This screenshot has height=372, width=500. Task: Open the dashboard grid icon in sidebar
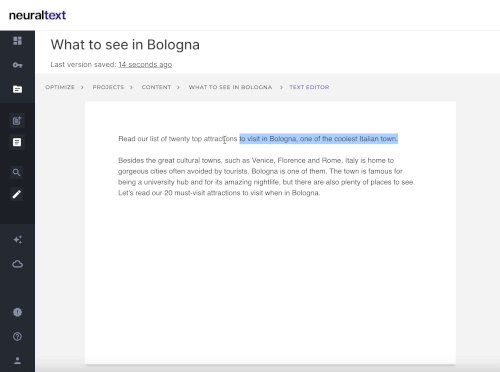(x=17, y=41)
